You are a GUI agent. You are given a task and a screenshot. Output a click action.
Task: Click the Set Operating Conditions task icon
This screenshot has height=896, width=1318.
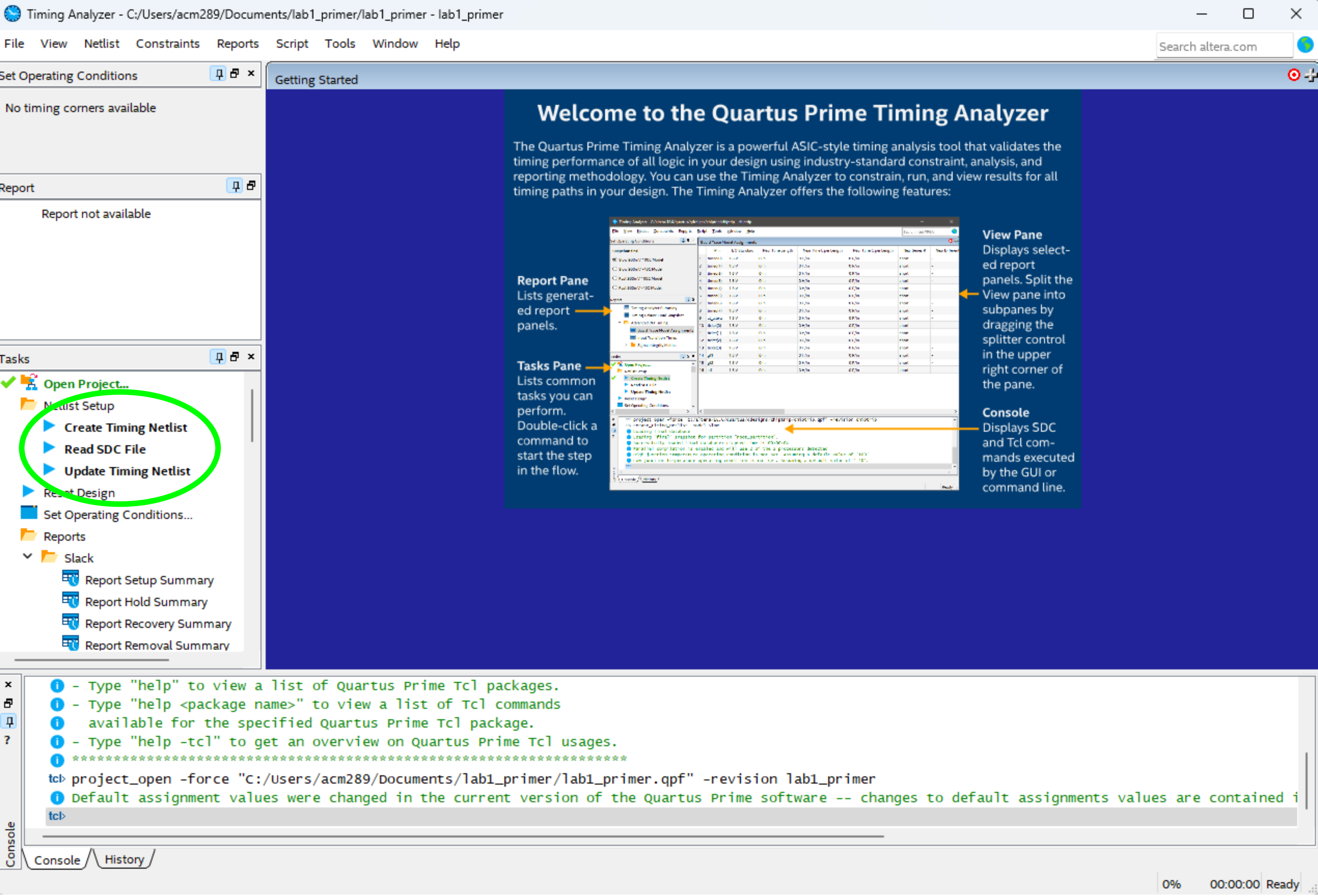tap(29, 513)
